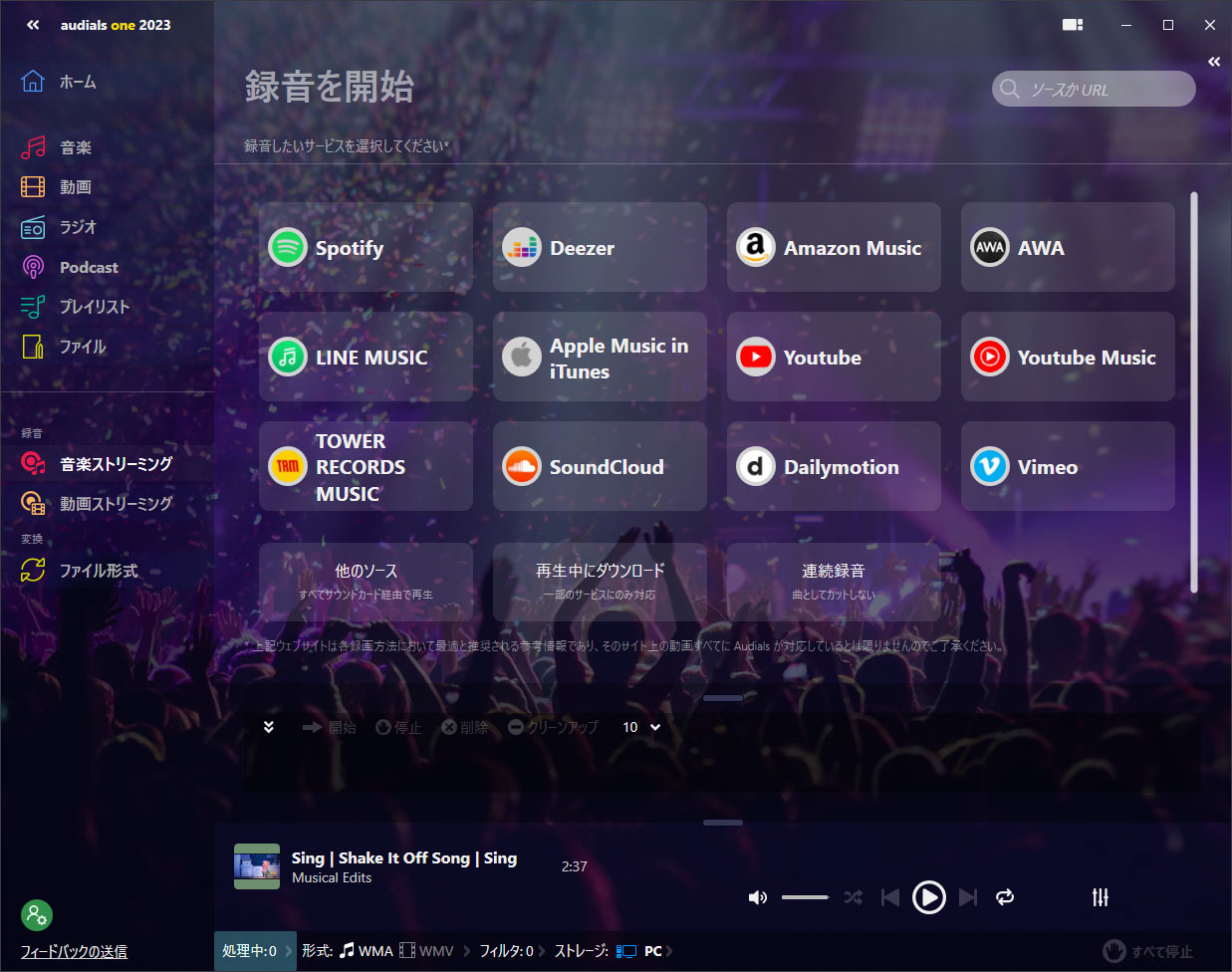The width and height of the screenshot is (1232, 972).
Task: Skip to the next track
Action: [967, 897]
